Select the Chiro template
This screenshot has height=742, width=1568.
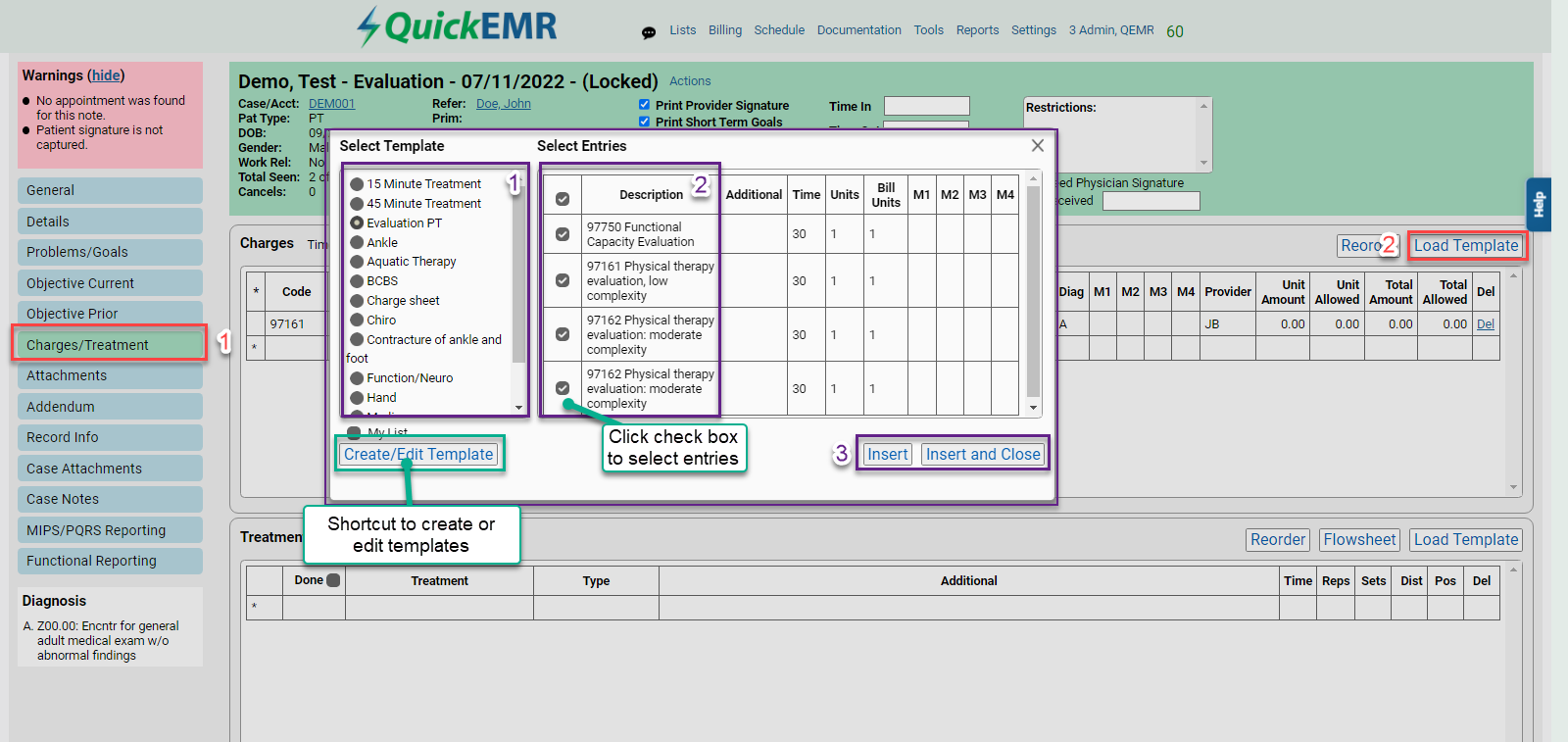[357, 321]
